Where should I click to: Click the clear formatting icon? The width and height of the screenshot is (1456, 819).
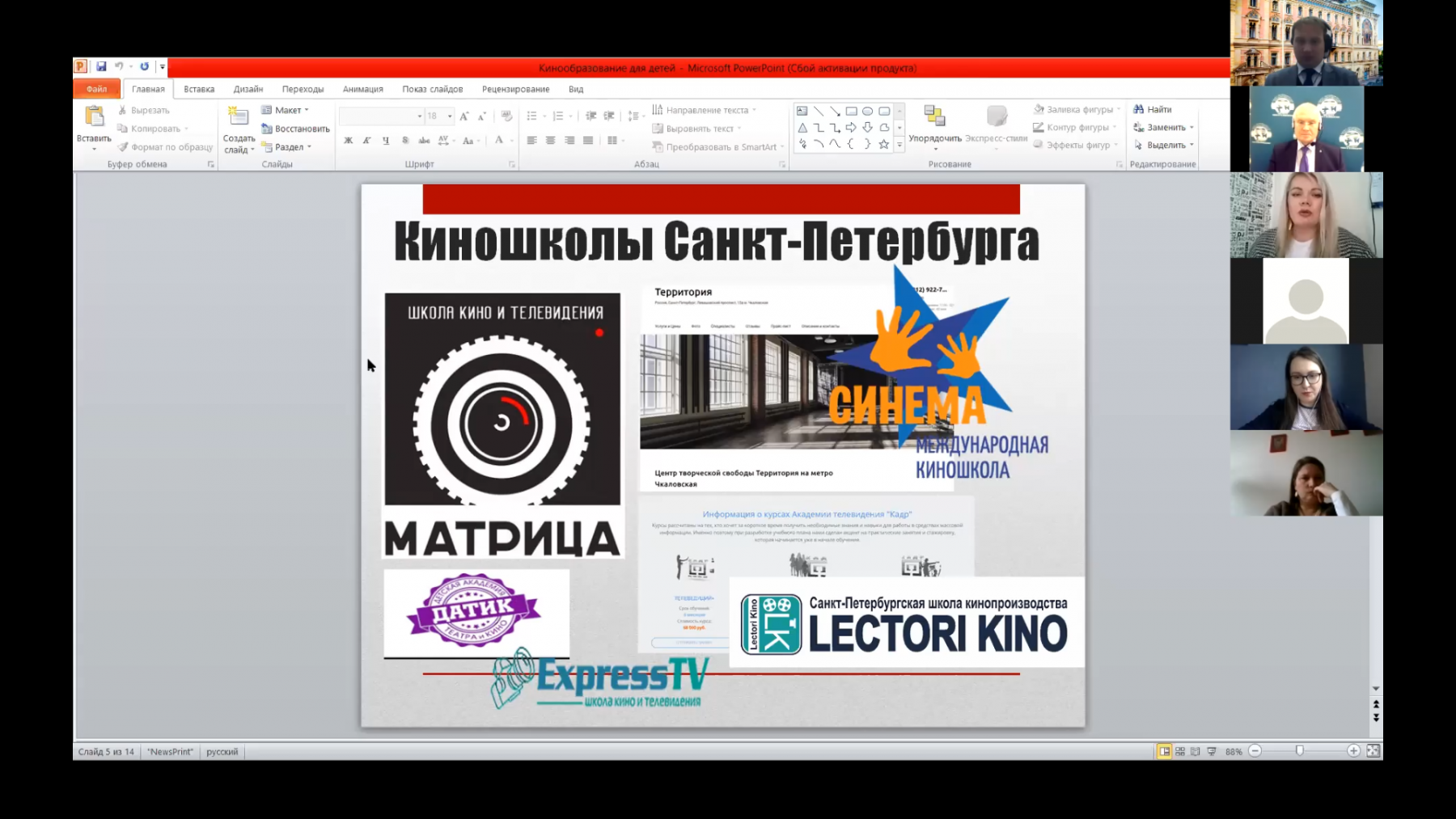507,116
